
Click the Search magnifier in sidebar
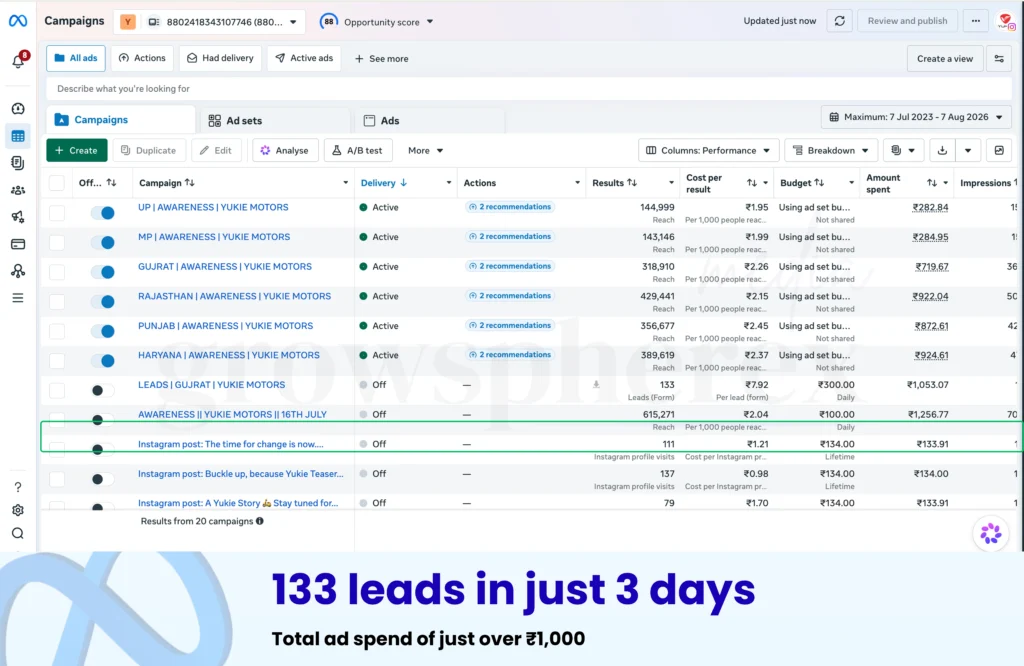tap(18, 533)
